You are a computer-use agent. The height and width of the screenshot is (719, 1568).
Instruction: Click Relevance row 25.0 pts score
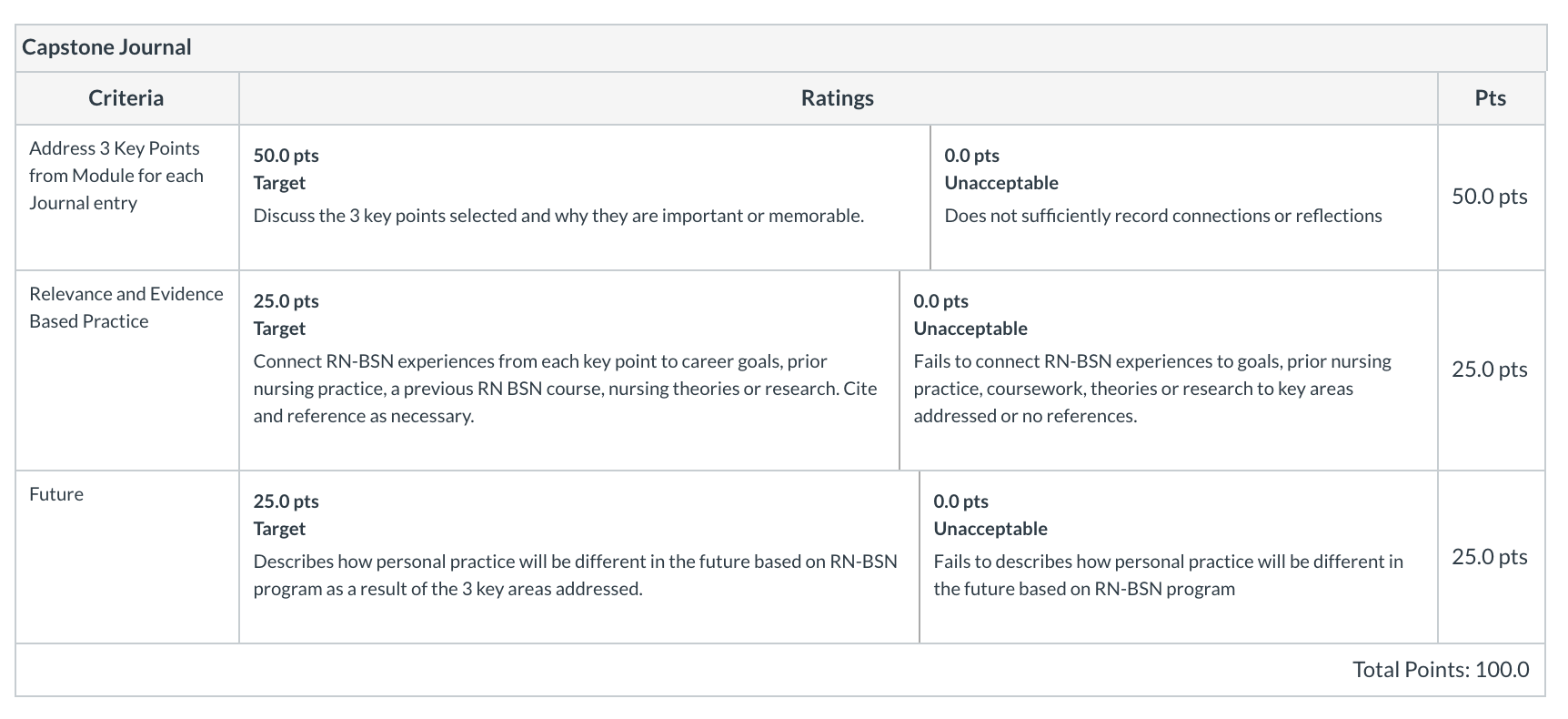tap(1490, 370)
